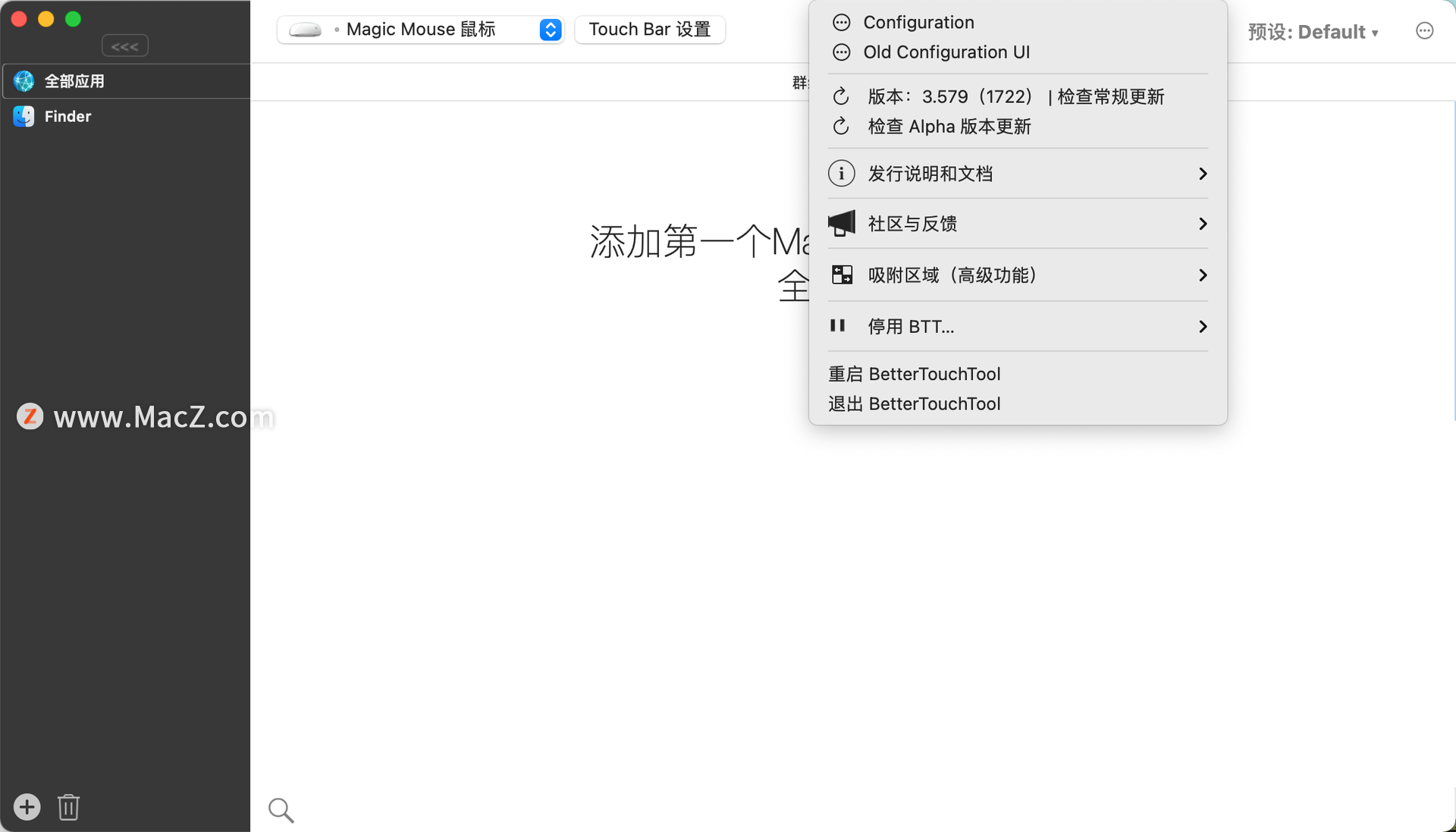Click the info icon beside 发行说明和文档
This screenshot has width=1456, height=832.
[x=841, y=174]
